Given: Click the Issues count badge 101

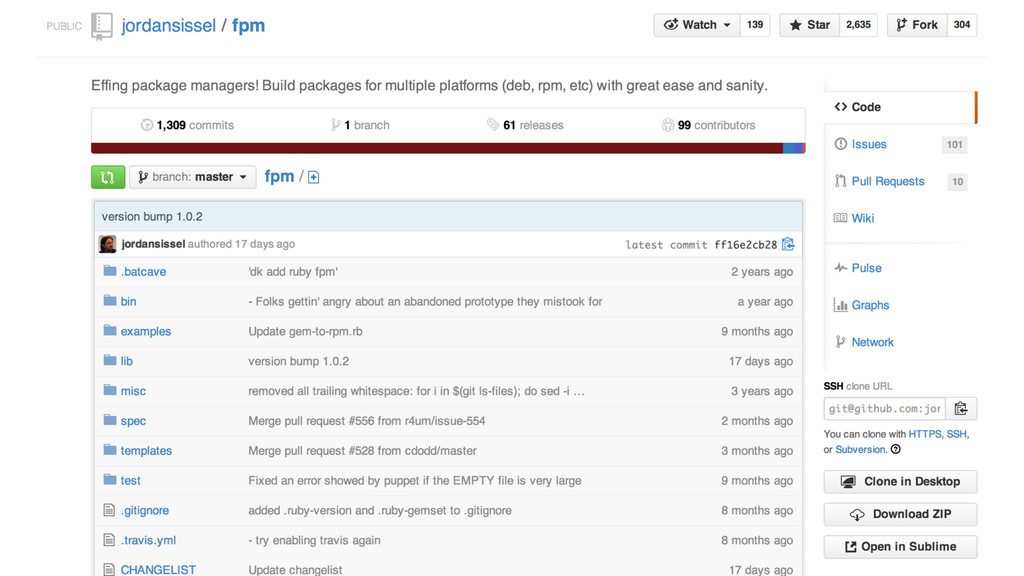Looking at the screenshot, I should pos(955,144).
